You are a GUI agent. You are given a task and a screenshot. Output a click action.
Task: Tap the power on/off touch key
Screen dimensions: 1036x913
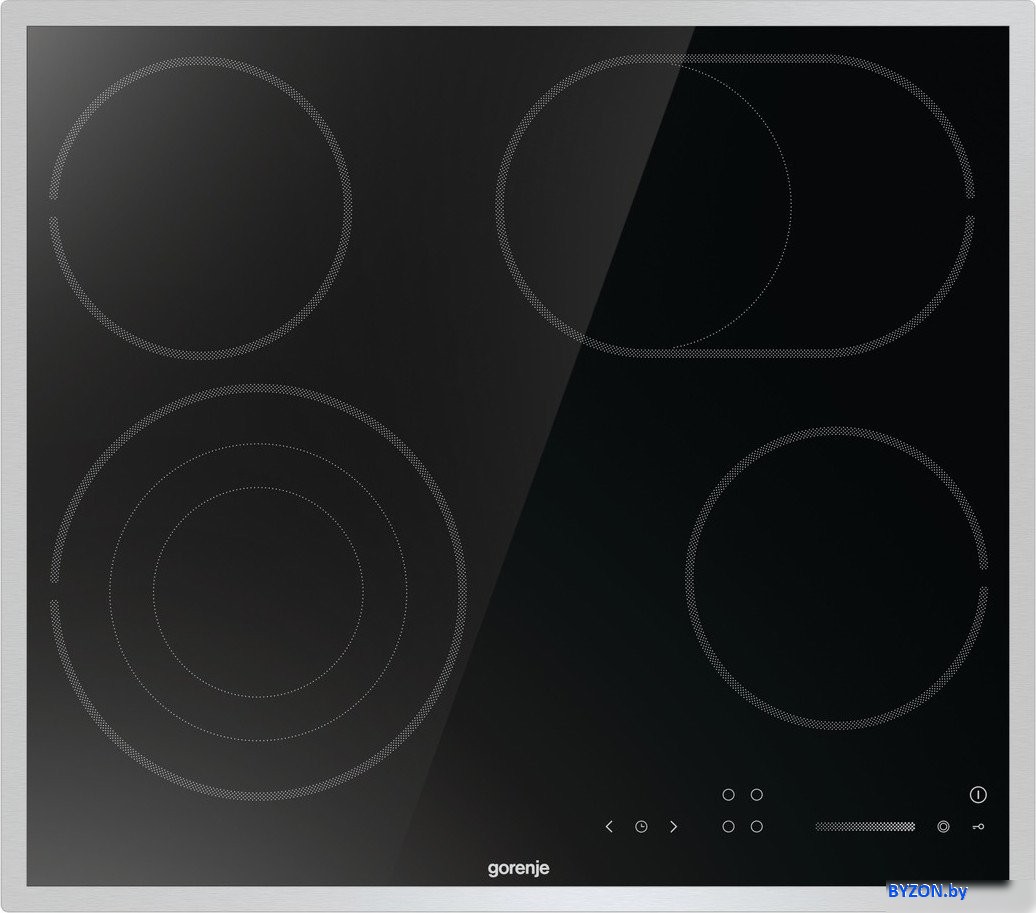click(978, 794)
